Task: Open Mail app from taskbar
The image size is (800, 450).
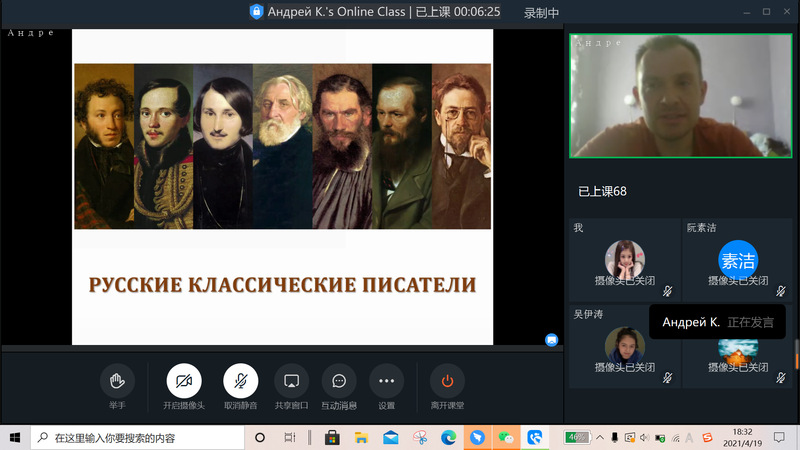Action: pyautogui.click(x=390, y=438)
